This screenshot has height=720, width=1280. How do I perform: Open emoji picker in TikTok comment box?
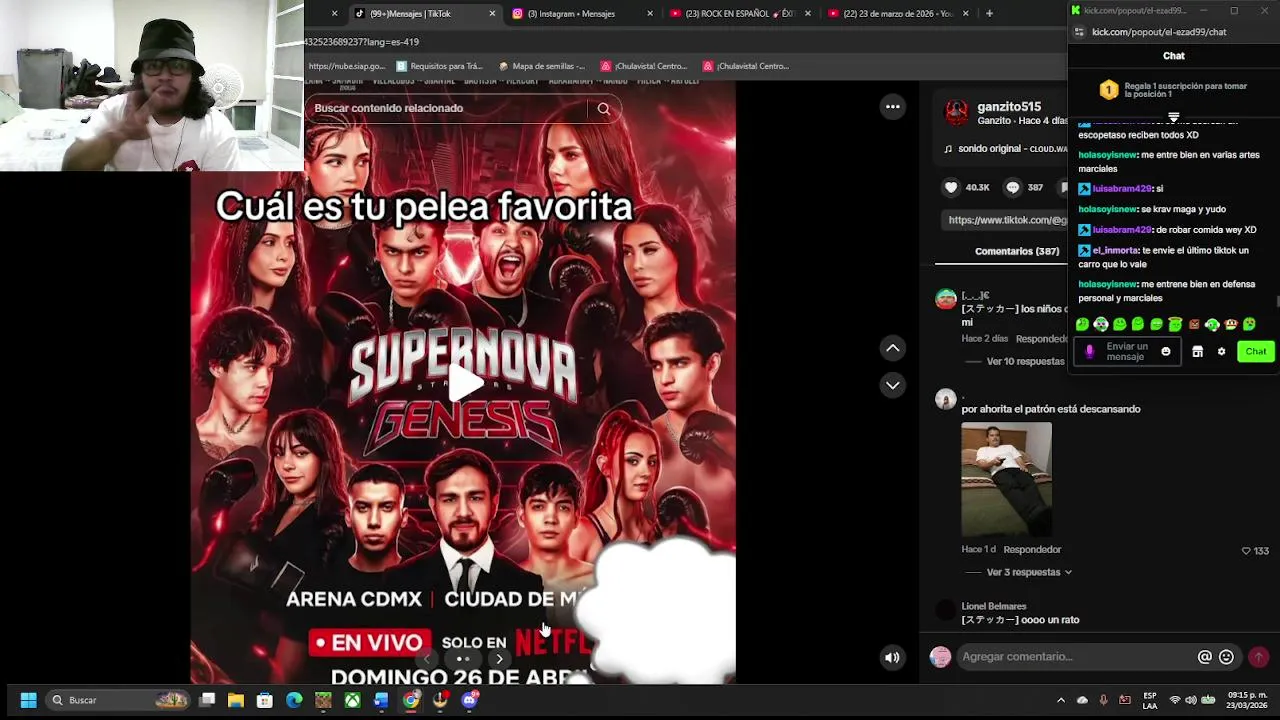tap(1226, 657)
